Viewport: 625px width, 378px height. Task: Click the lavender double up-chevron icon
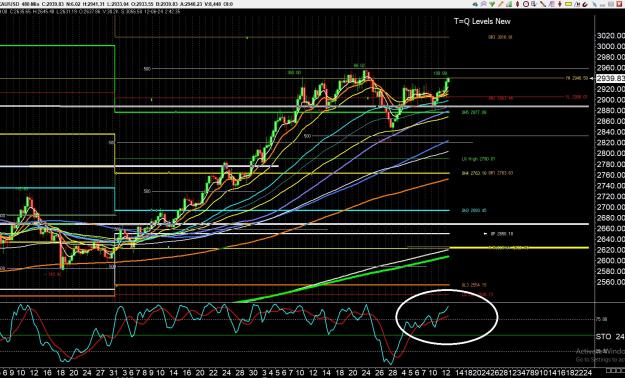pyautogui.click(x=484, y=4)
